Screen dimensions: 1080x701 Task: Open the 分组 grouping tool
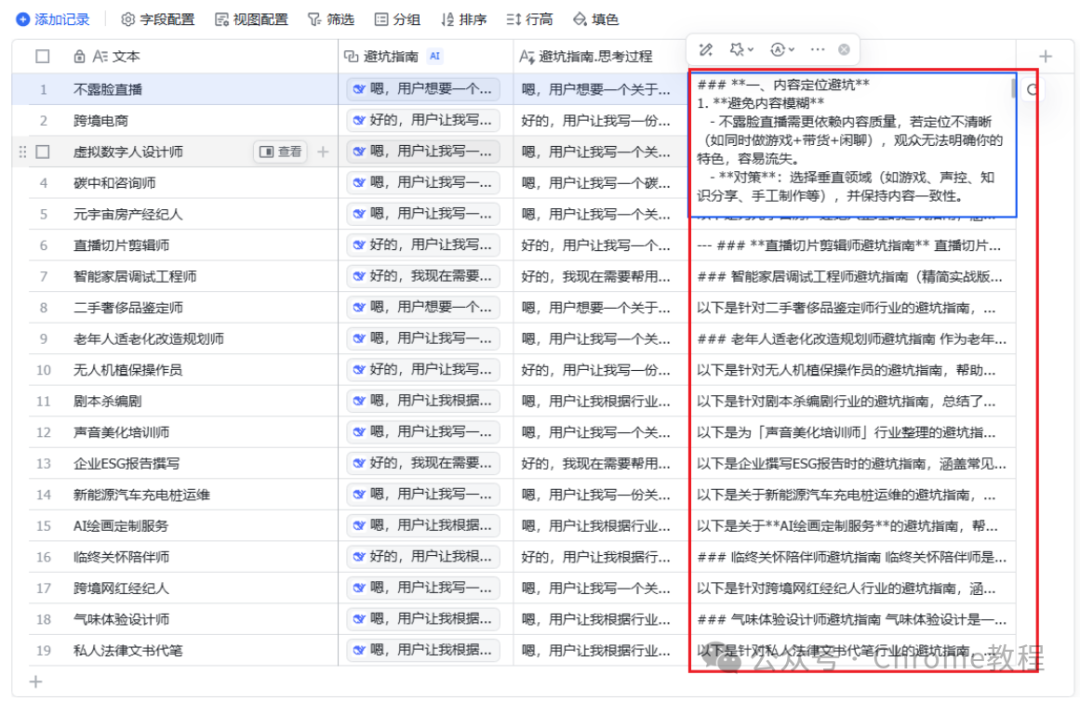coord(397,19)
